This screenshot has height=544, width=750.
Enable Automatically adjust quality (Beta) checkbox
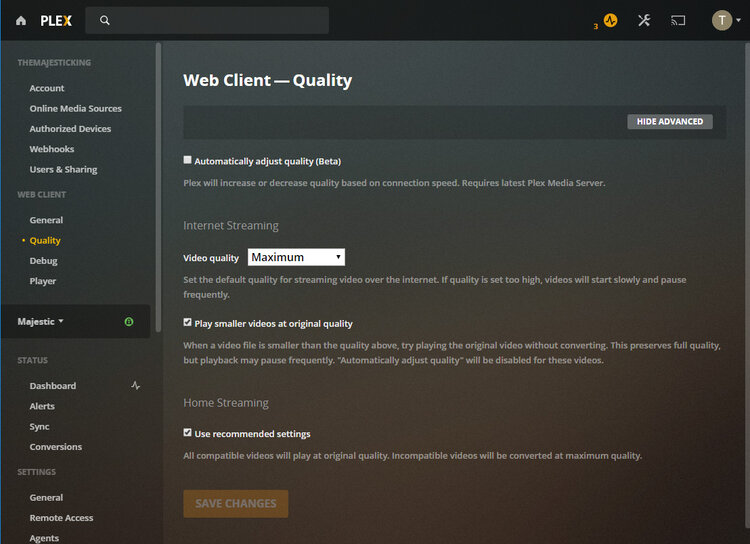pos(188,160)
